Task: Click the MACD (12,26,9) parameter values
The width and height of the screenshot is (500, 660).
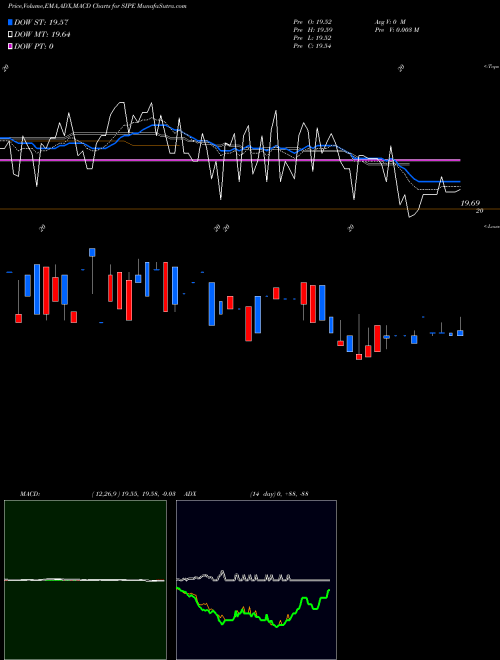Action: (x=133, y=494)
